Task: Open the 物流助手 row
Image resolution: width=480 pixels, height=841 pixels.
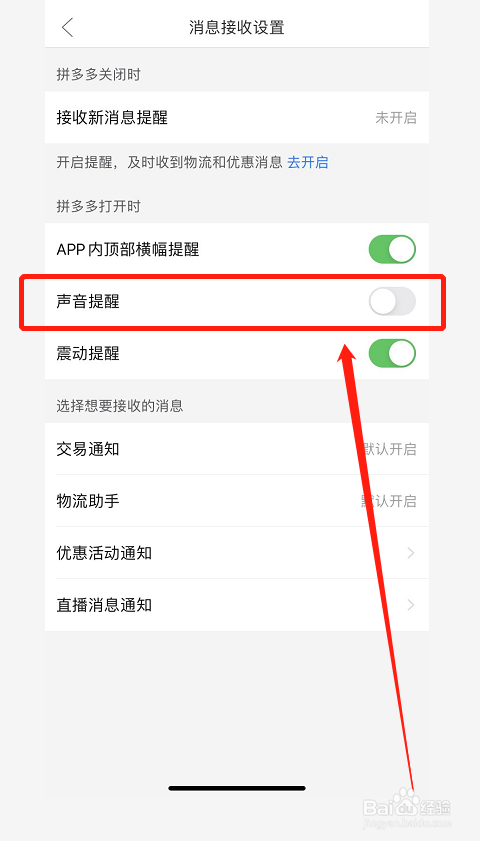Action: (237, 501)
